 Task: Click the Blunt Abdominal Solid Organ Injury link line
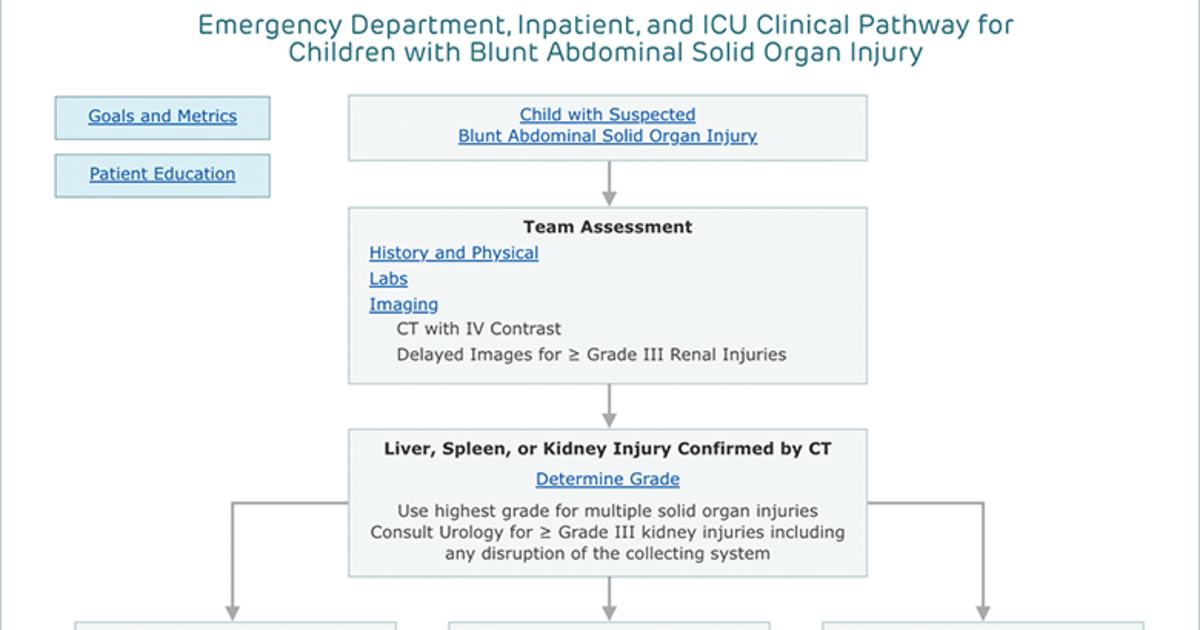[607, 136]
